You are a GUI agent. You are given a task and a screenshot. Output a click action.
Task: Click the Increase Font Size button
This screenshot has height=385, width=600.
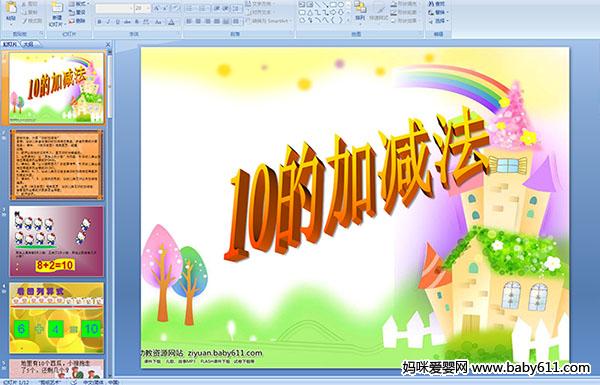coord(157,8)
